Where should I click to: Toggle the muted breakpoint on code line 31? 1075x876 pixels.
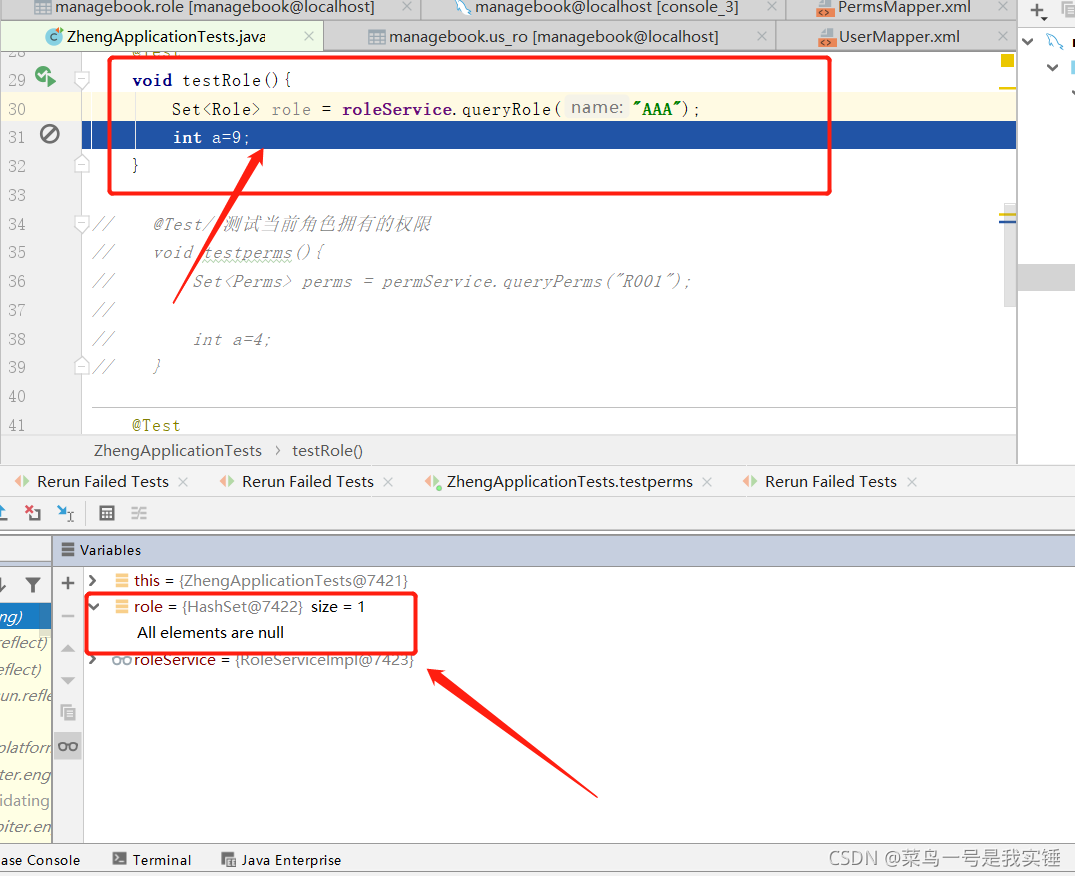point(49,134)
